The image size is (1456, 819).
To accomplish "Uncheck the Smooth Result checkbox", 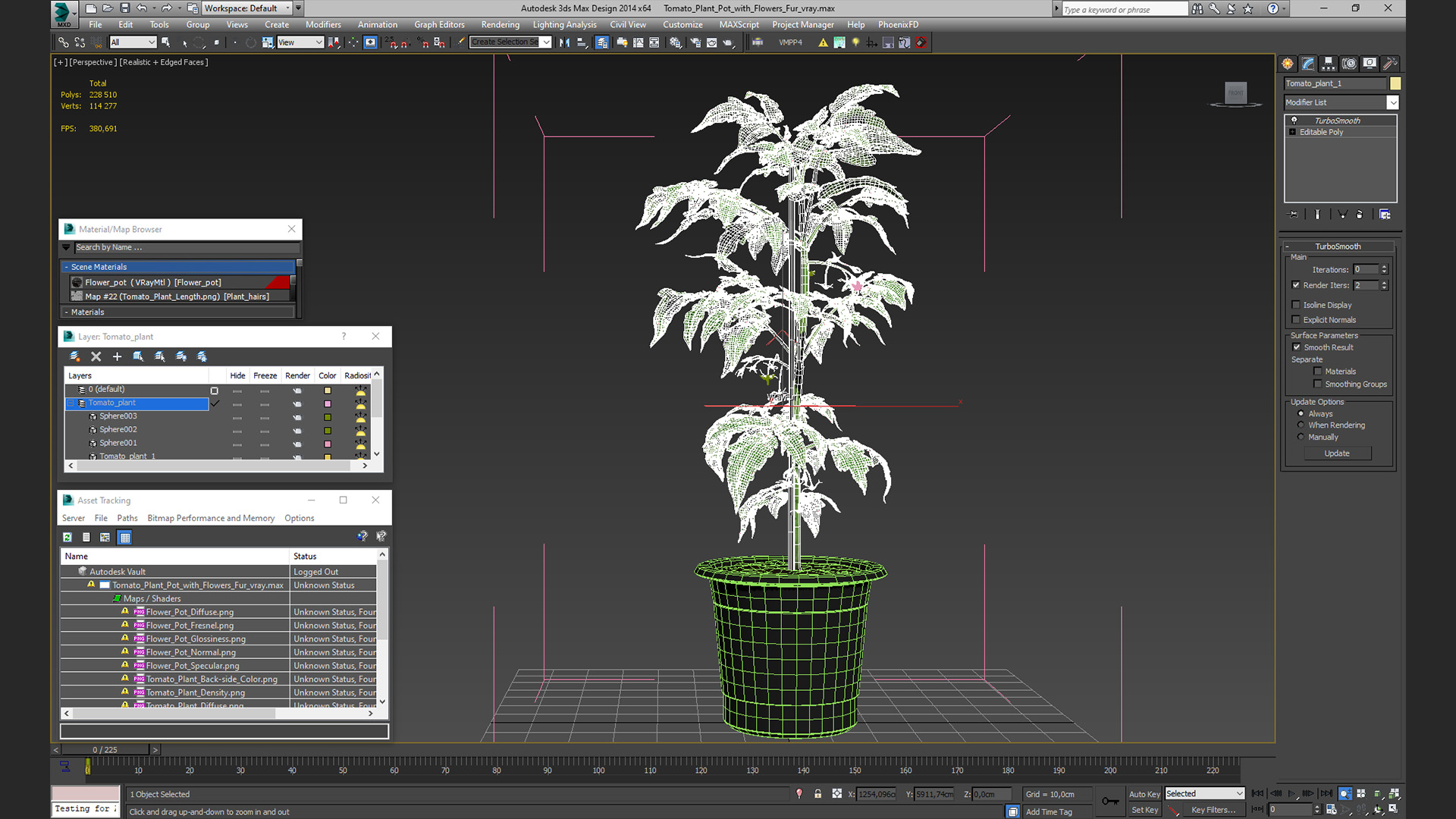I will coord(1297,347).
